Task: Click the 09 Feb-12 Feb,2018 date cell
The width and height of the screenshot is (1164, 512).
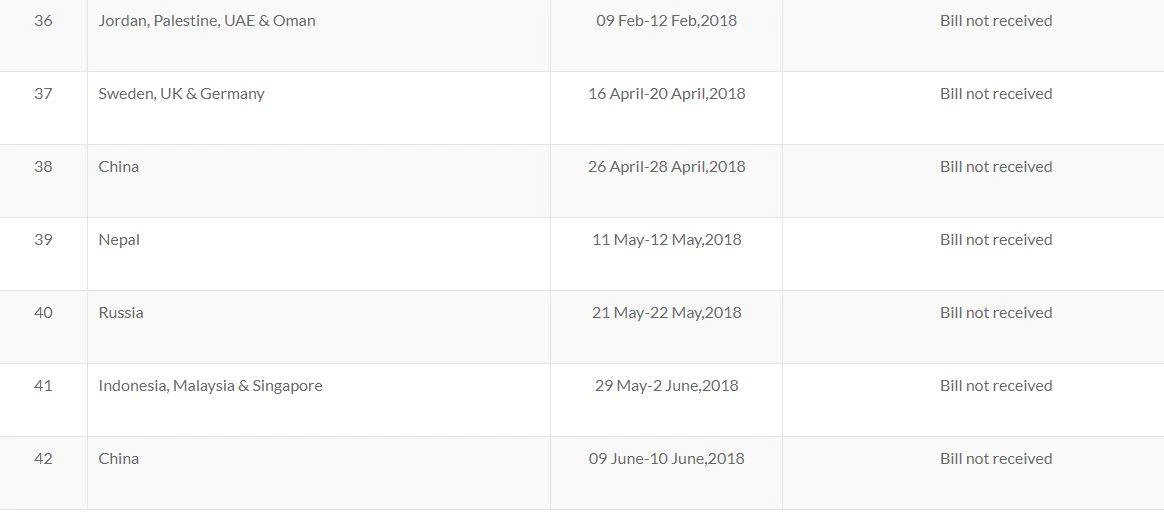Action: coord(666,20)
